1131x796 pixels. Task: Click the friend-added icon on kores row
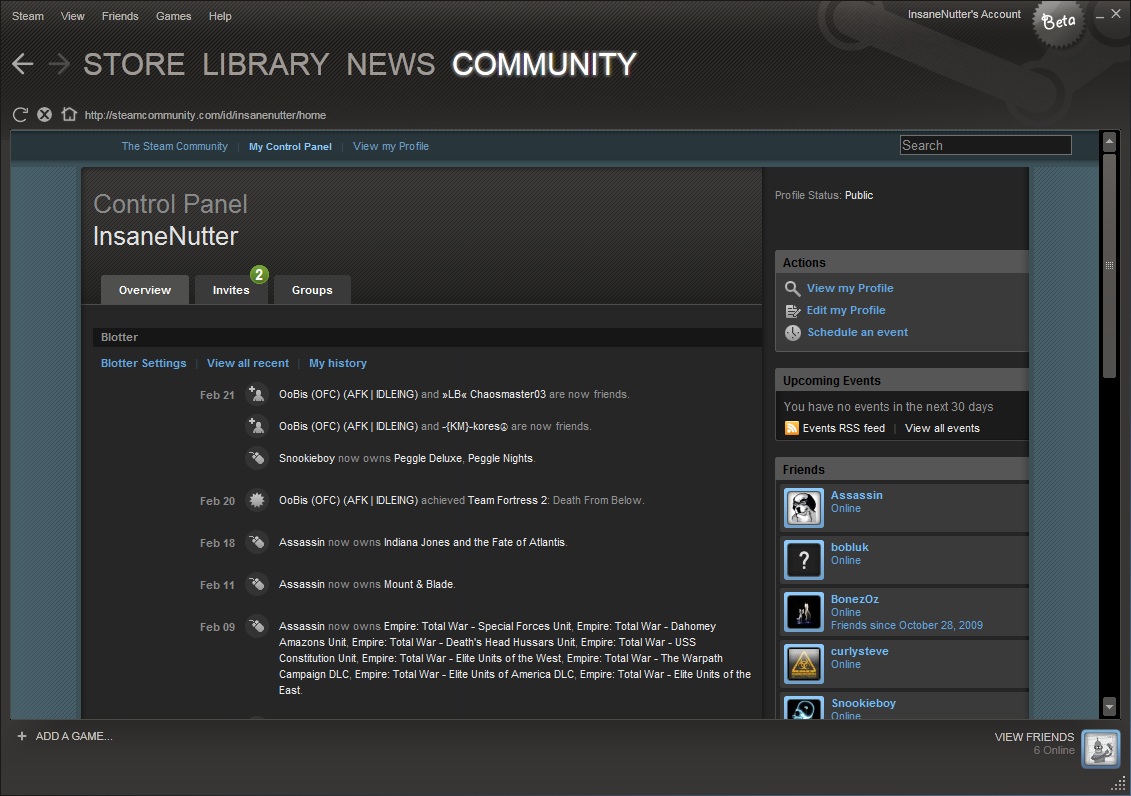click(256, 426)
